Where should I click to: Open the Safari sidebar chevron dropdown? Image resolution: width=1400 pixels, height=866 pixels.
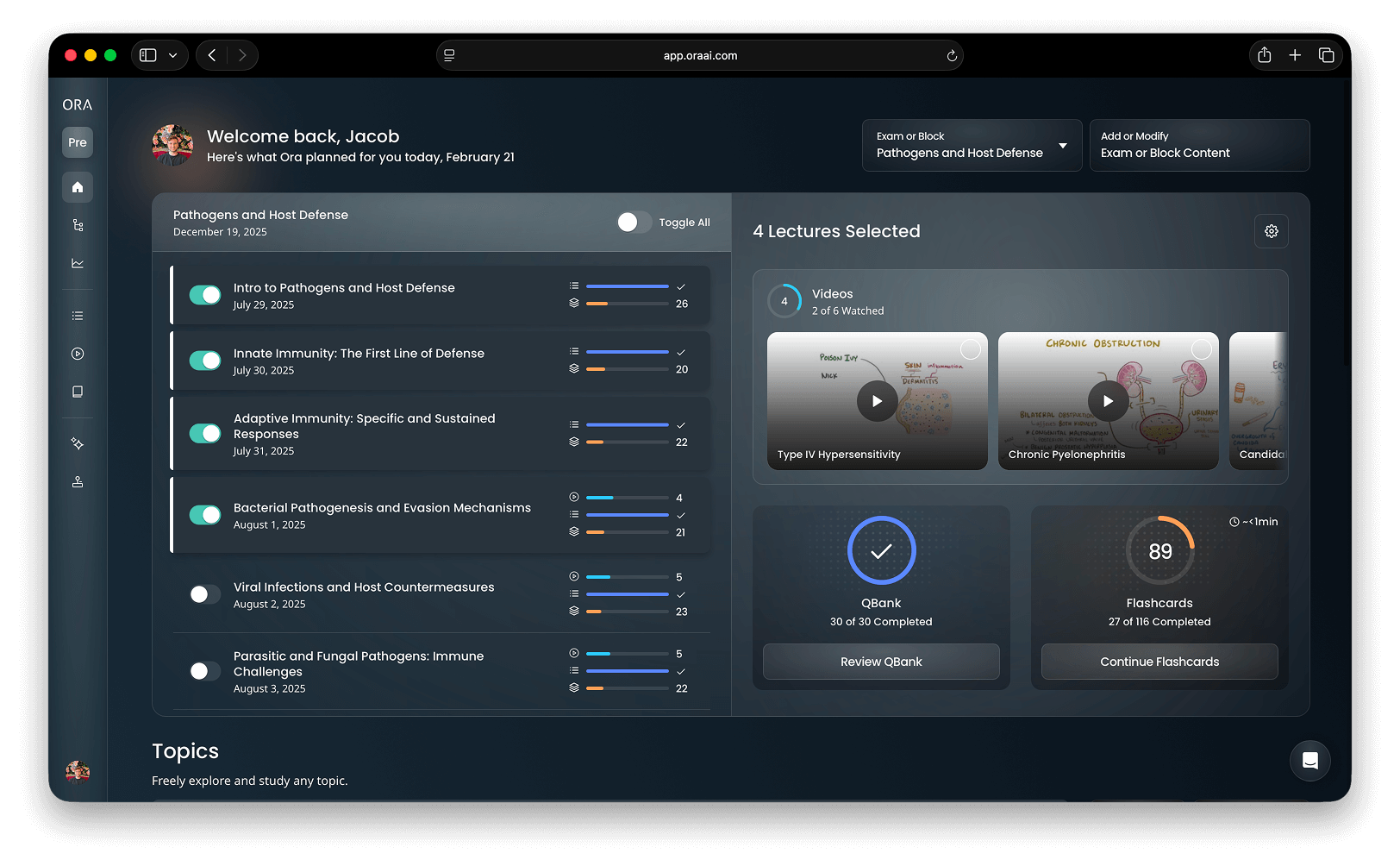click(x=173, y=55)
